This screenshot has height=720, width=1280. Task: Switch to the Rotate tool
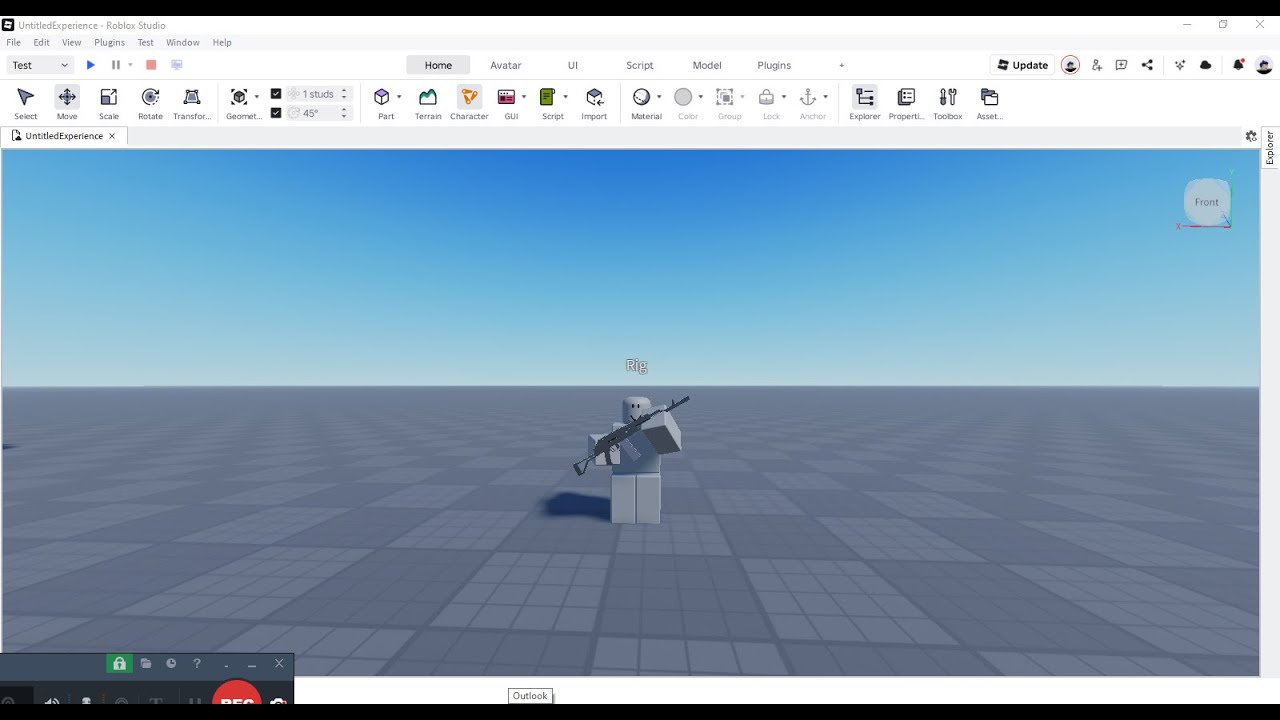(150, 103)
